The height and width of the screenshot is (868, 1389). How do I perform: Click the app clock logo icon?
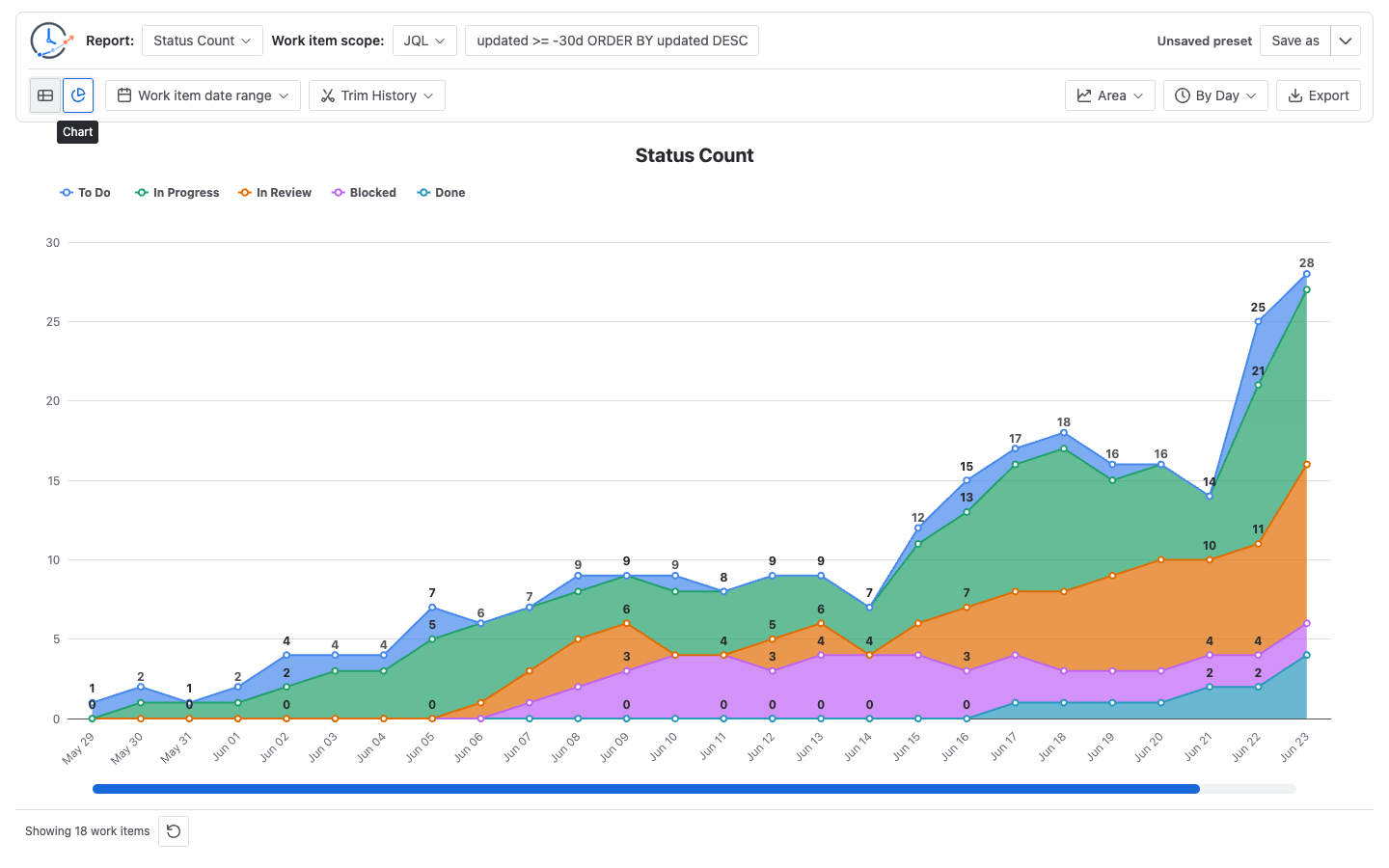pos(51,41)
